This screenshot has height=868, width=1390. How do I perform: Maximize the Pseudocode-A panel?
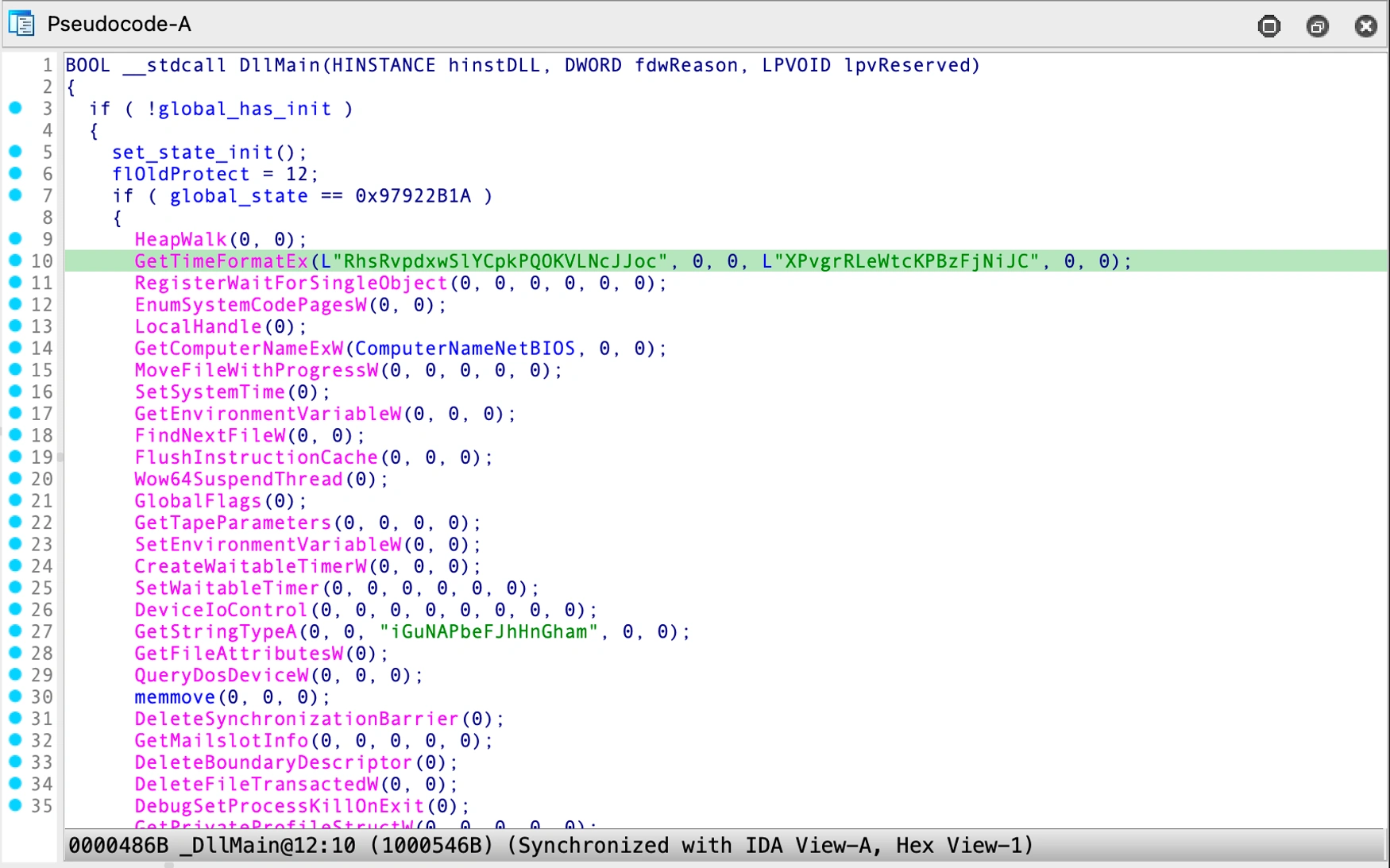[1268, 26]
